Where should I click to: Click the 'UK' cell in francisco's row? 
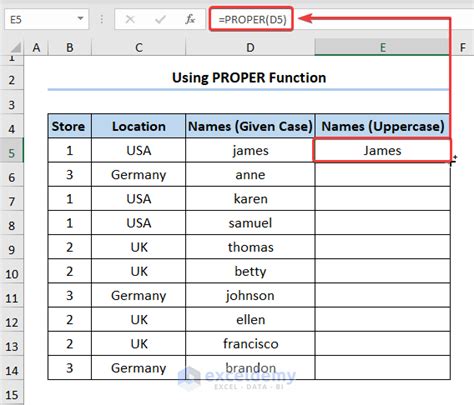139,344
